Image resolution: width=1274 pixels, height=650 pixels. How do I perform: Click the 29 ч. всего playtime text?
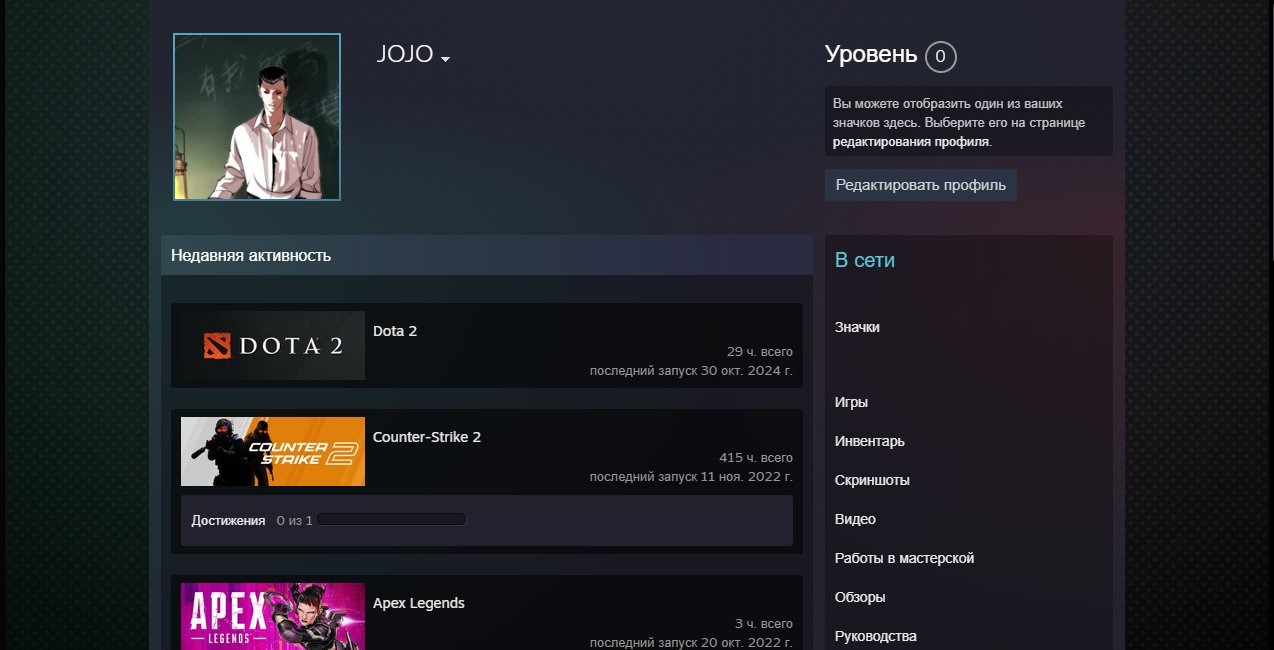[x=760, y=352]
